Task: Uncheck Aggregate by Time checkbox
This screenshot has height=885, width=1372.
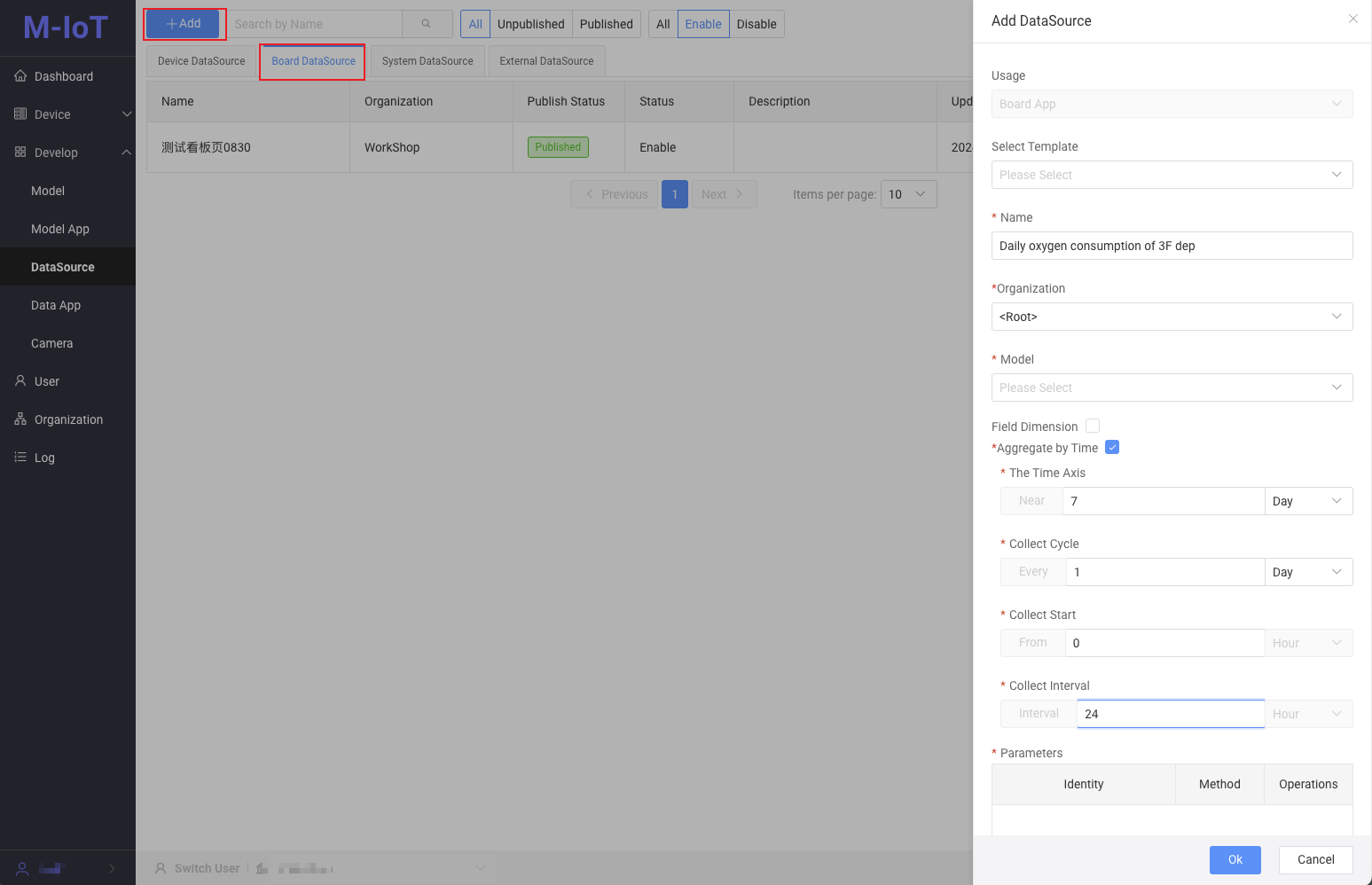Action: pyautogui.click(x=1112, y=448)
